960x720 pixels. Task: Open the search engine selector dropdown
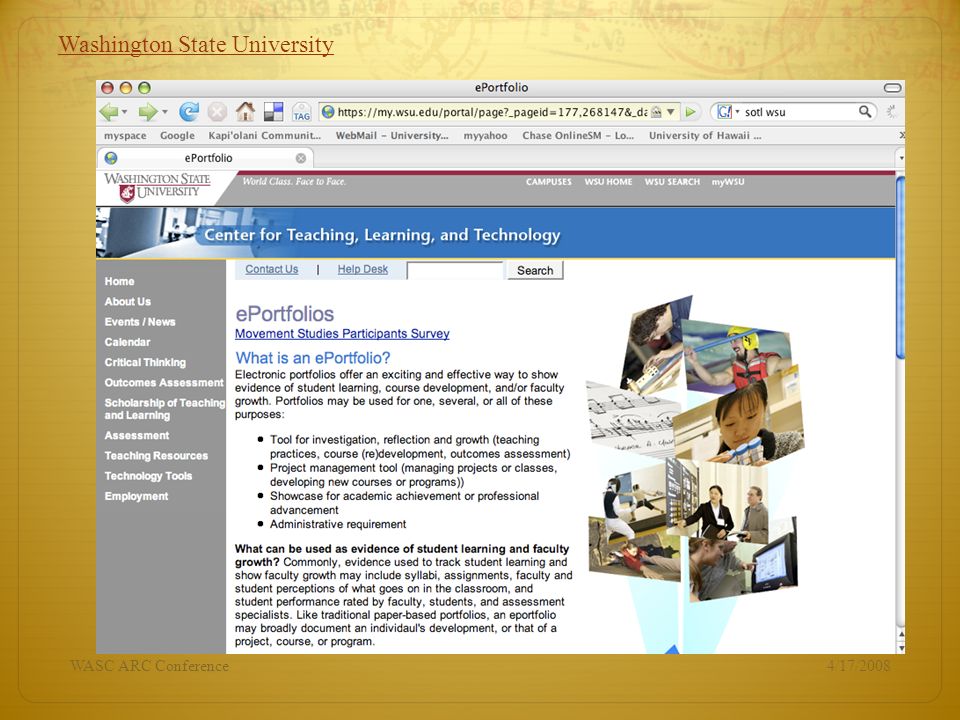coord(737,112)
